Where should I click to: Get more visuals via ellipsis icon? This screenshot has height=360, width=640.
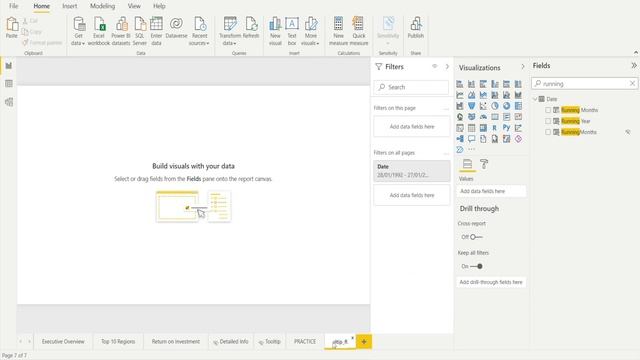[x=471, y=150]
